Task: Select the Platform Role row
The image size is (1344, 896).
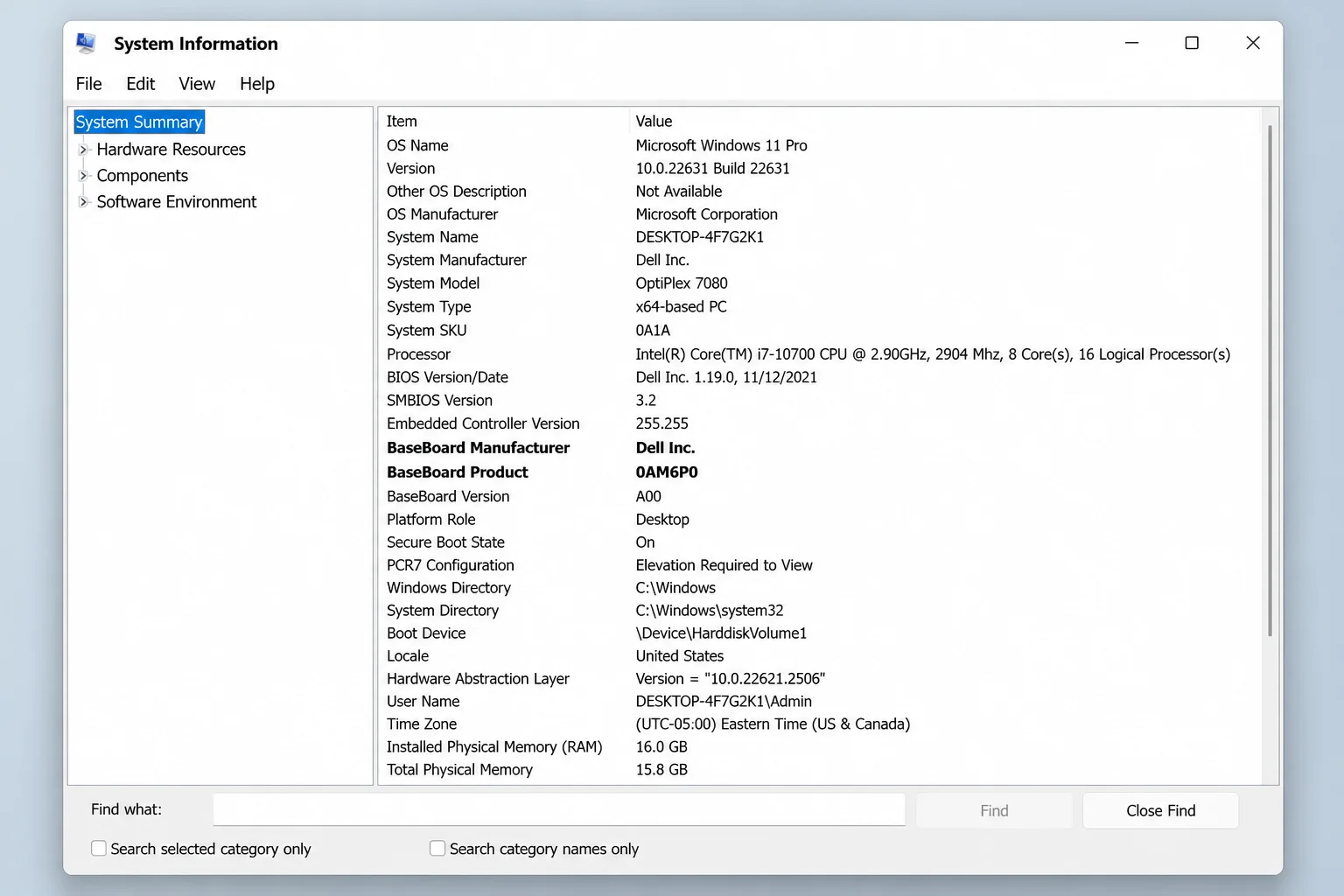Action: 821,520
